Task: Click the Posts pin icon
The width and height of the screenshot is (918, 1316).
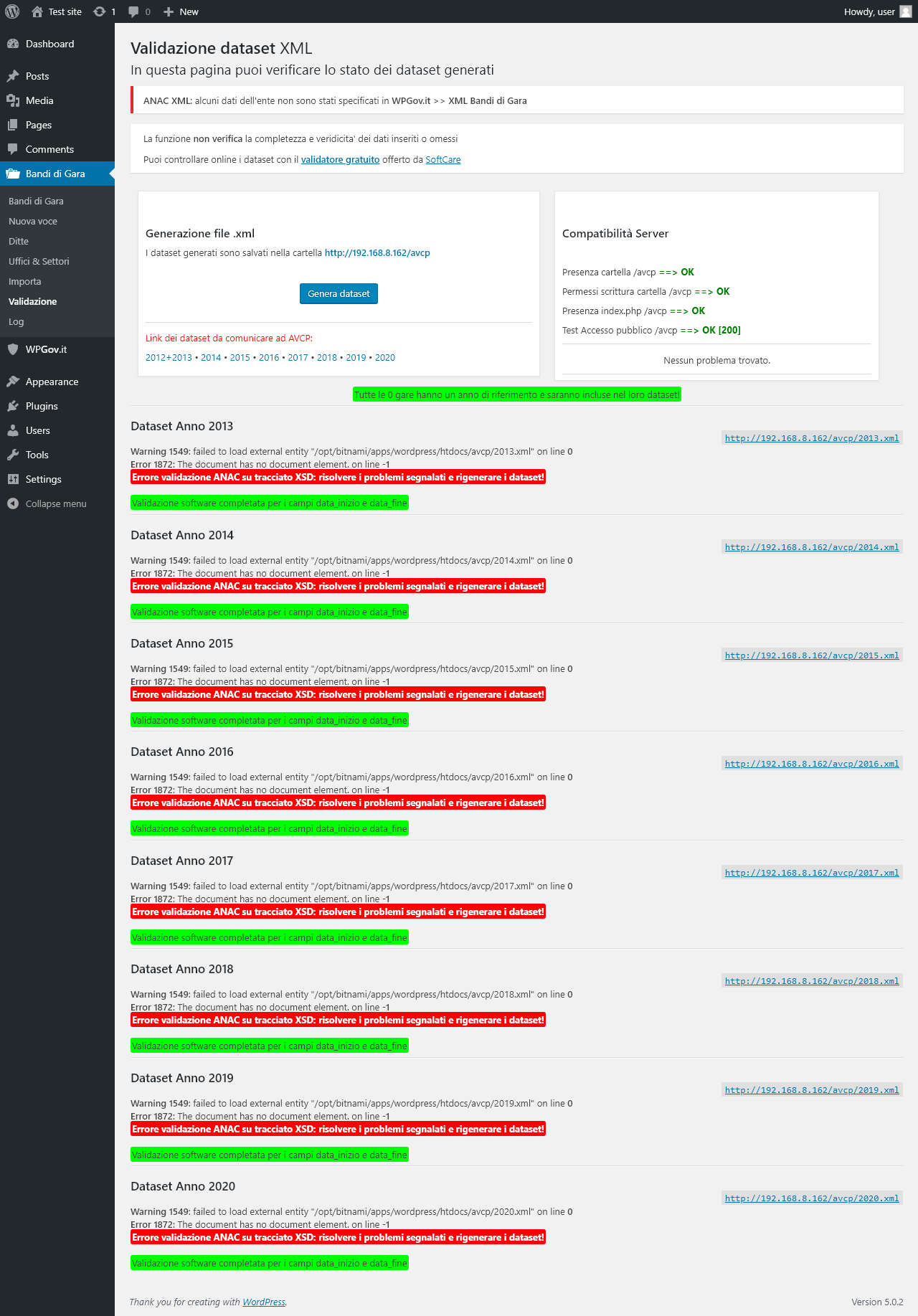Action: (13, 76)
